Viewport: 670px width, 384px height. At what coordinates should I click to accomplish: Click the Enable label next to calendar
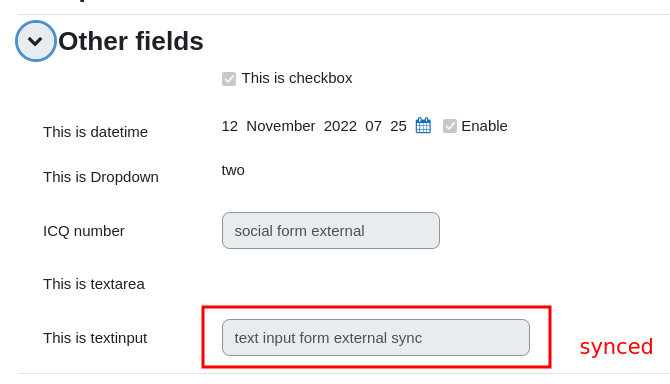click(484, 126)
